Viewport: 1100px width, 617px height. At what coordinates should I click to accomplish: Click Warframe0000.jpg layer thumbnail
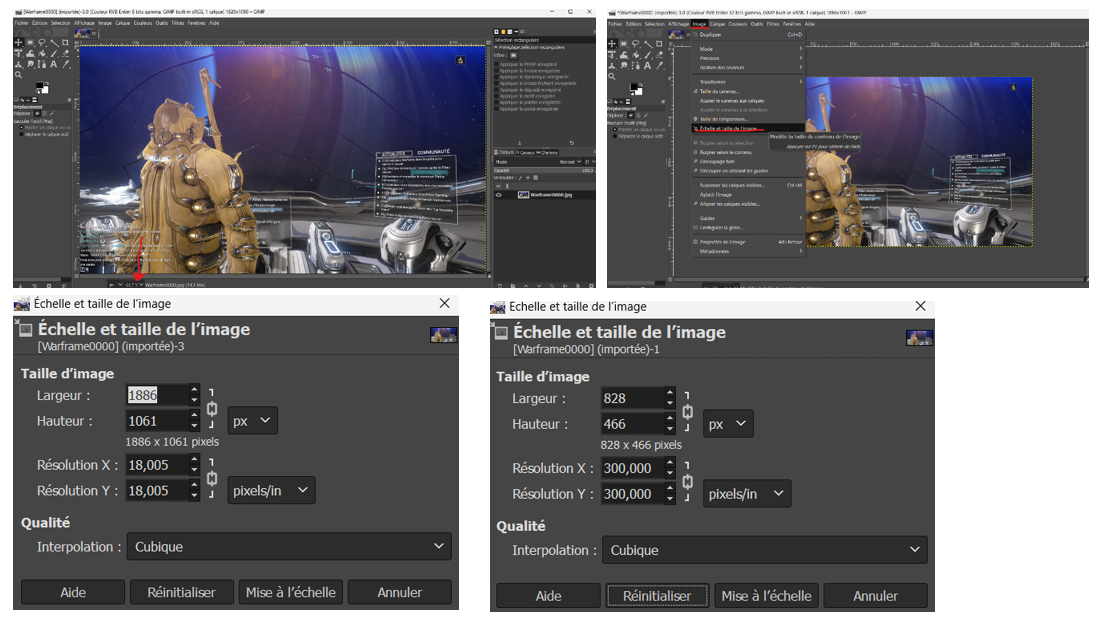(x=523, y=195)
